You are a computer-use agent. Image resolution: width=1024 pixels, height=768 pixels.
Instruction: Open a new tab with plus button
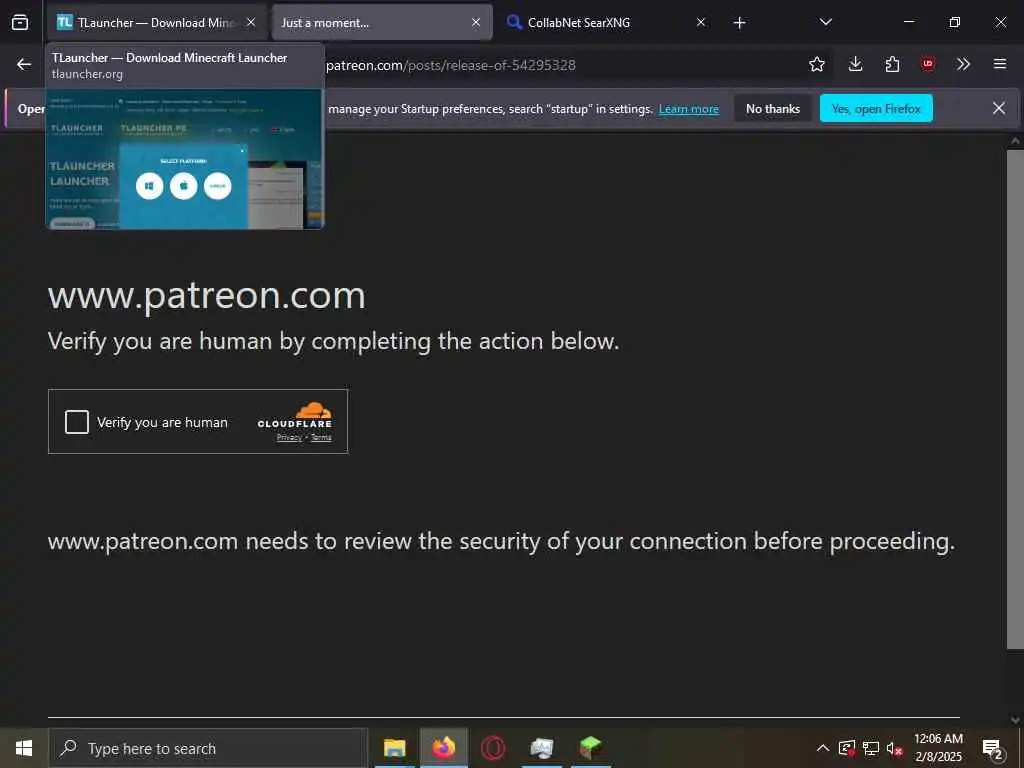click(739, 23)
